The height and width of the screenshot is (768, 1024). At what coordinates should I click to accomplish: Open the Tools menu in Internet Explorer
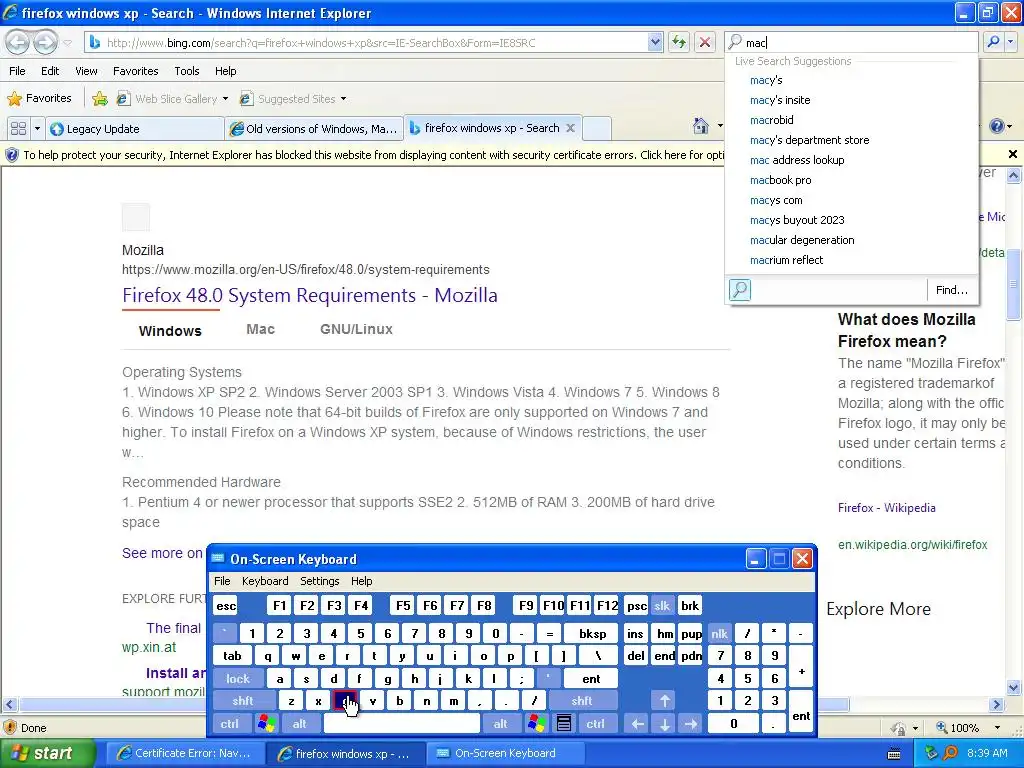click(x=187, y=71)
